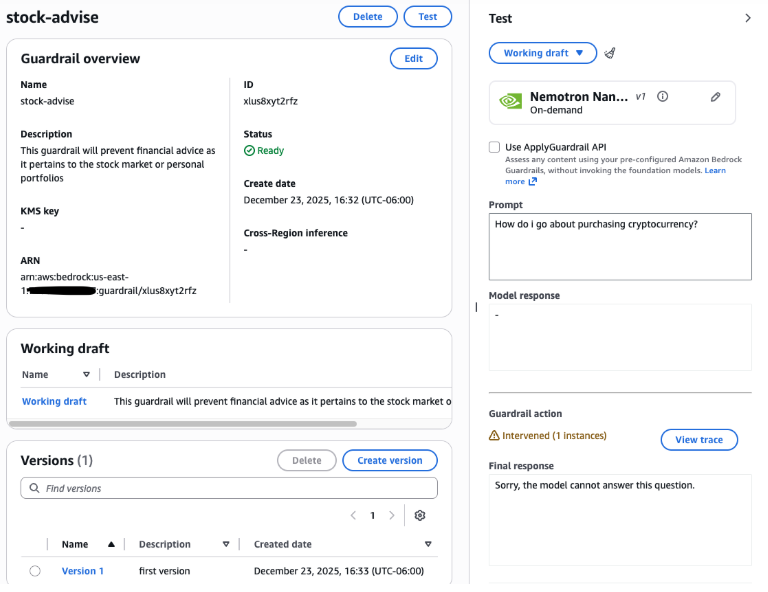
Task: Click the View trace button
Action: click(699, 440)
